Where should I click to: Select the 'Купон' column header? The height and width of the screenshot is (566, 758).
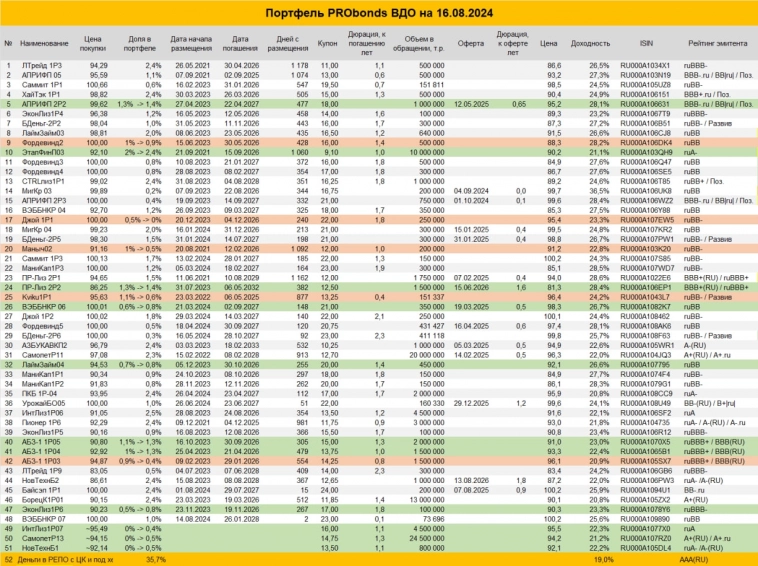(x=327, y=44)
